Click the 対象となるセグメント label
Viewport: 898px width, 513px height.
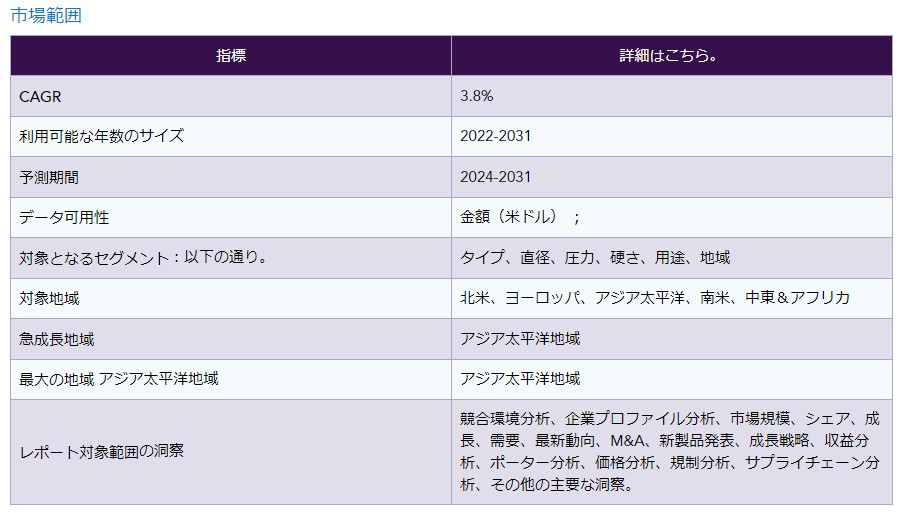click(x=143, y=258)
